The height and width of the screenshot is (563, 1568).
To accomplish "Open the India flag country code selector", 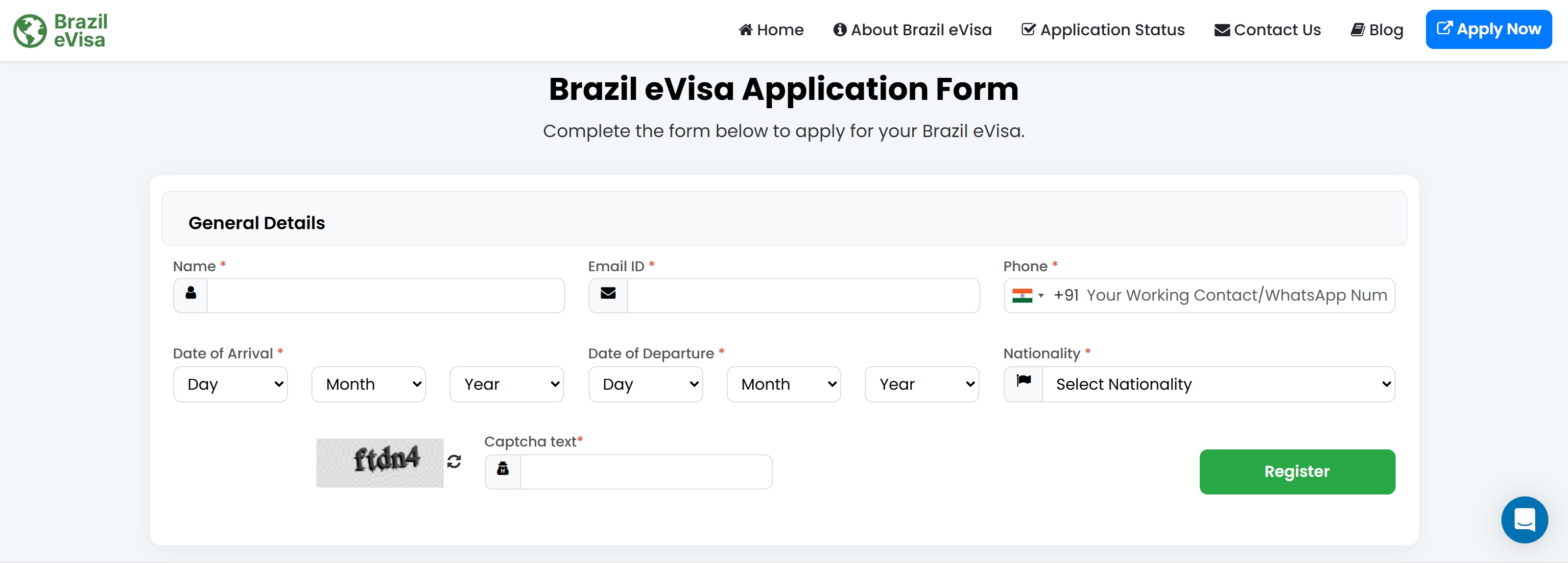I will (x=1027, y=296).
